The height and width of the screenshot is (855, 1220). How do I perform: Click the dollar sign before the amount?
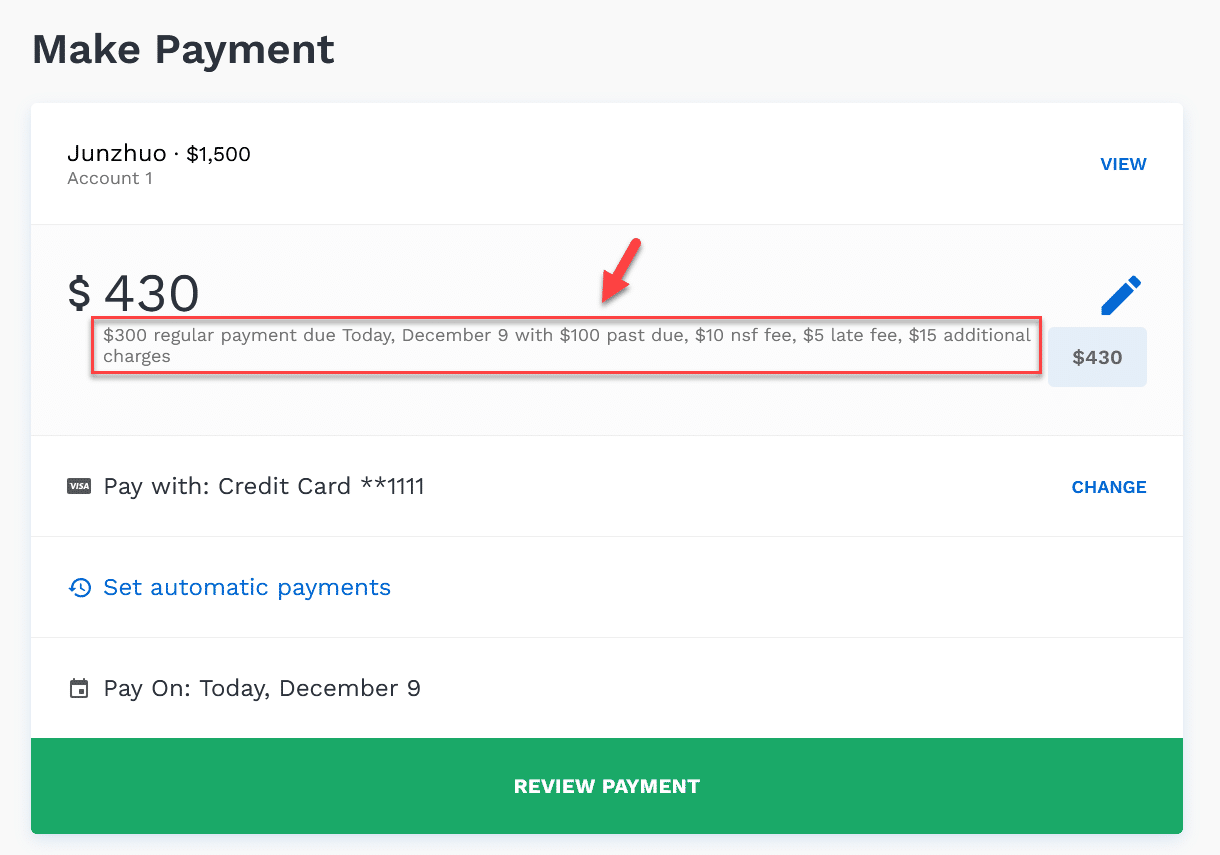(79, 294)
